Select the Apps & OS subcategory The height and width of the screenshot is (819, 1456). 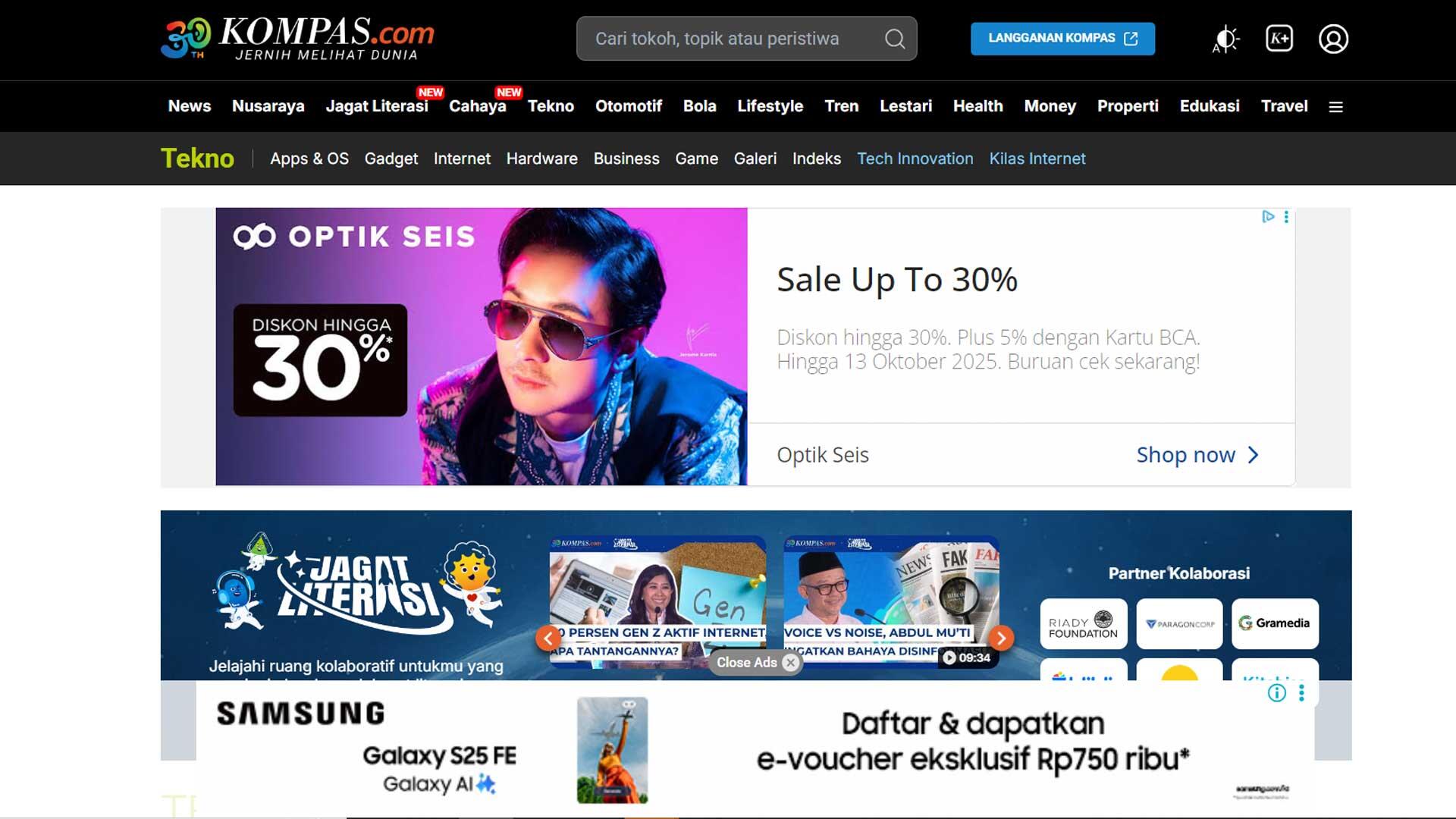pyautogui.click(x=309, y=158)
